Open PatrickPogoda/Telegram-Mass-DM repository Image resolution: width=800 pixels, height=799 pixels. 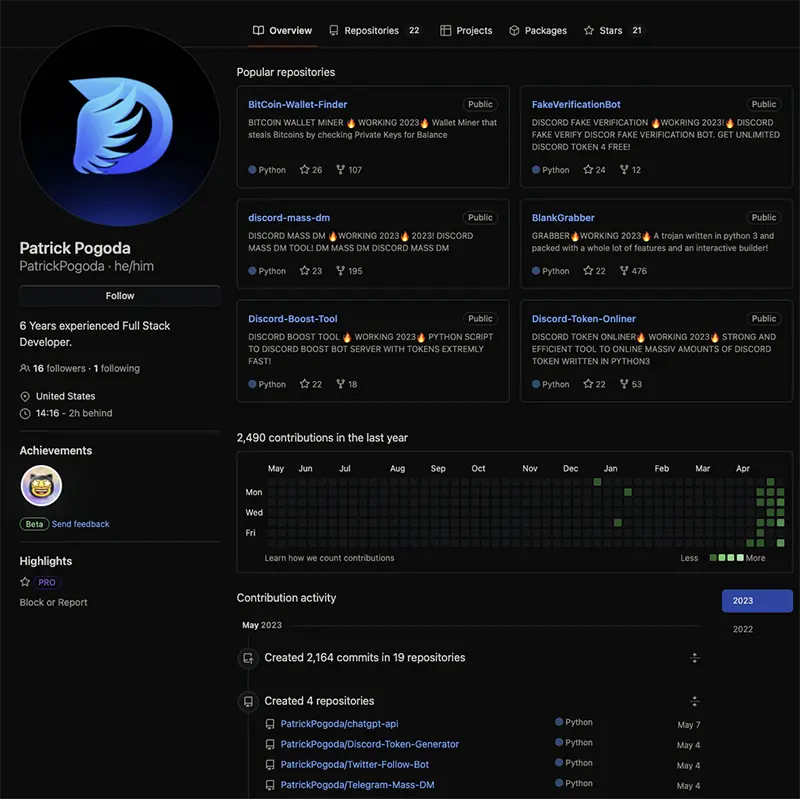point(358,785)
